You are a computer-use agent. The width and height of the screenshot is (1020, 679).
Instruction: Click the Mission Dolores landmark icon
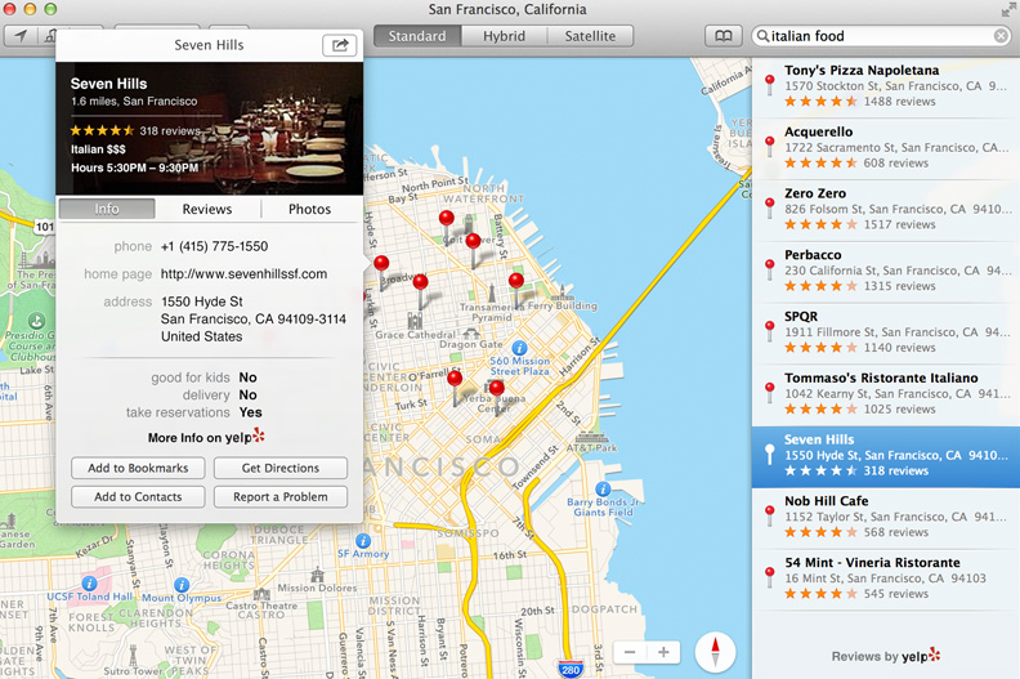317,574
